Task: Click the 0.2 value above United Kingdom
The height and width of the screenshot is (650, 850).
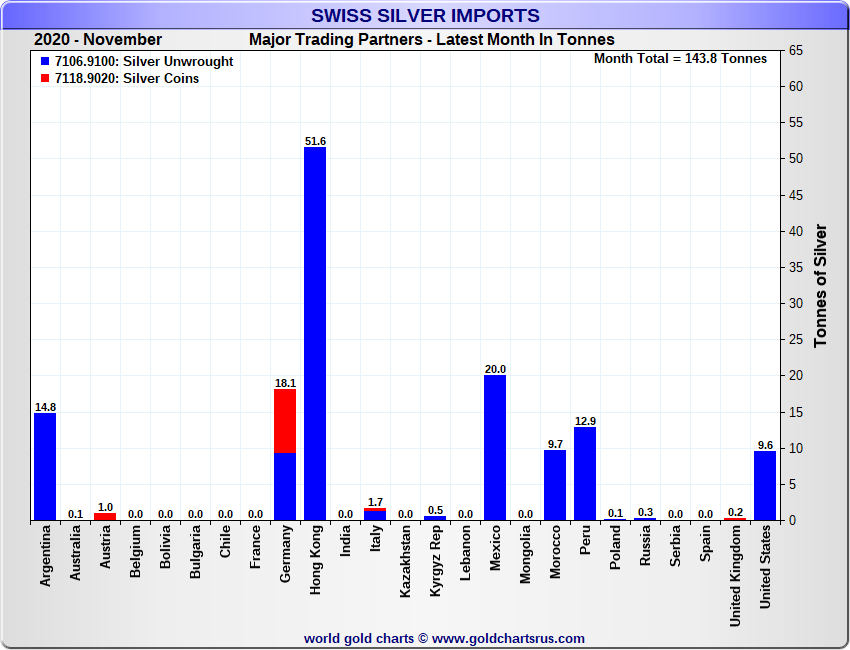Action: (x=735, y=512)
